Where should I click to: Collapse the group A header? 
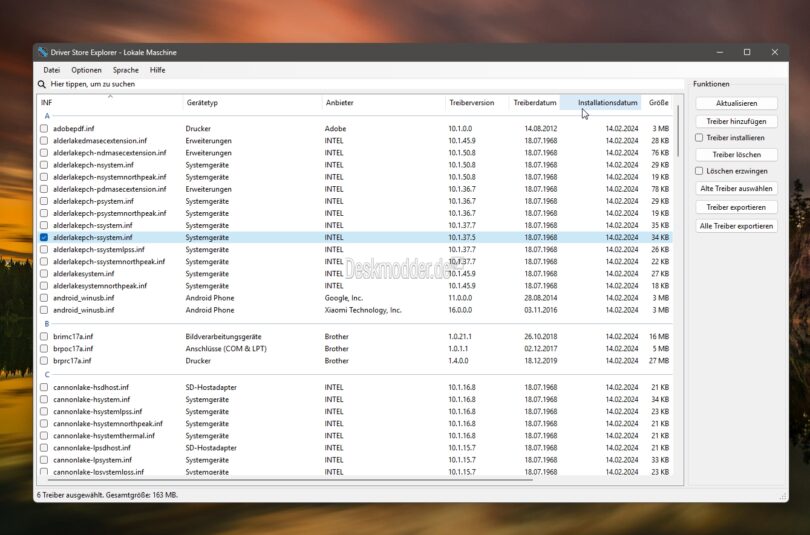[x=47, y=116]
